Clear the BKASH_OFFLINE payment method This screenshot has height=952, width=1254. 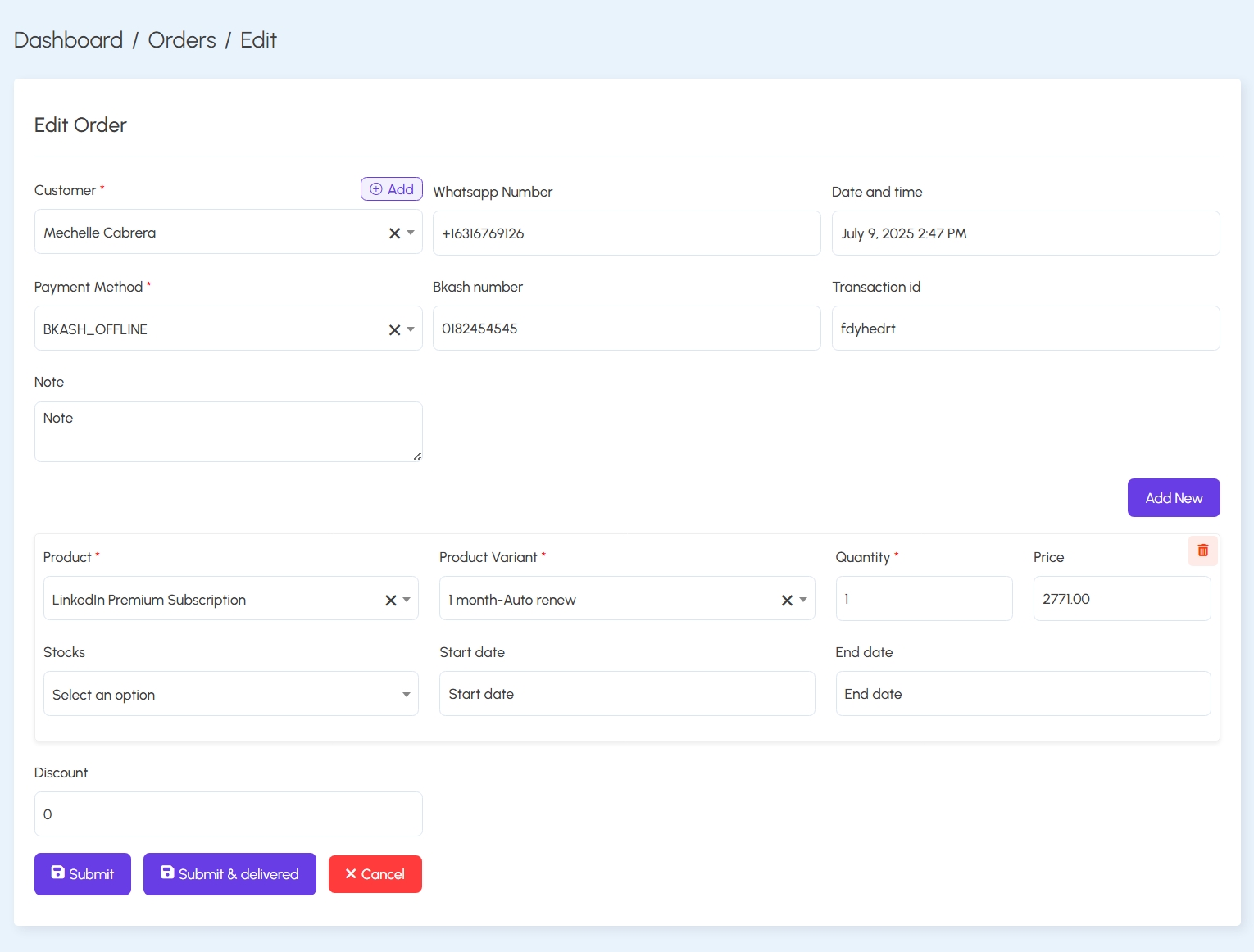394,330
